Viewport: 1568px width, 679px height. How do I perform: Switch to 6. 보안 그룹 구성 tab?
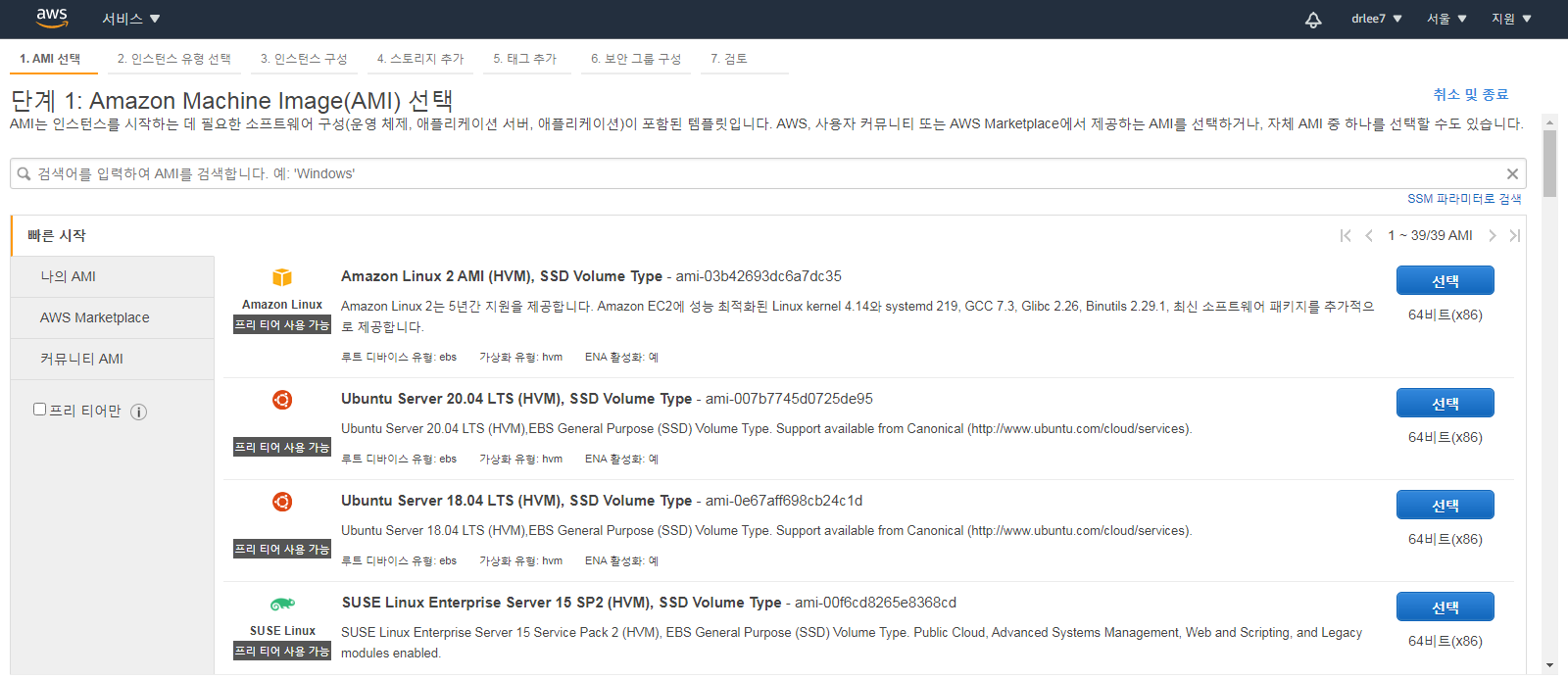[636, 59]
